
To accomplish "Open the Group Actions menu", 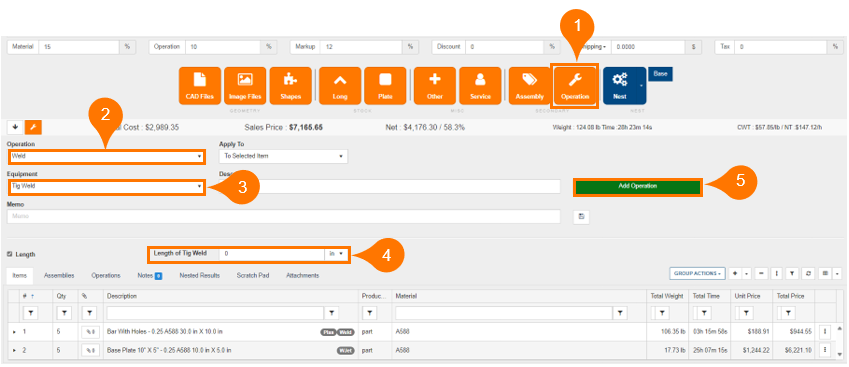I will [697, 274].
